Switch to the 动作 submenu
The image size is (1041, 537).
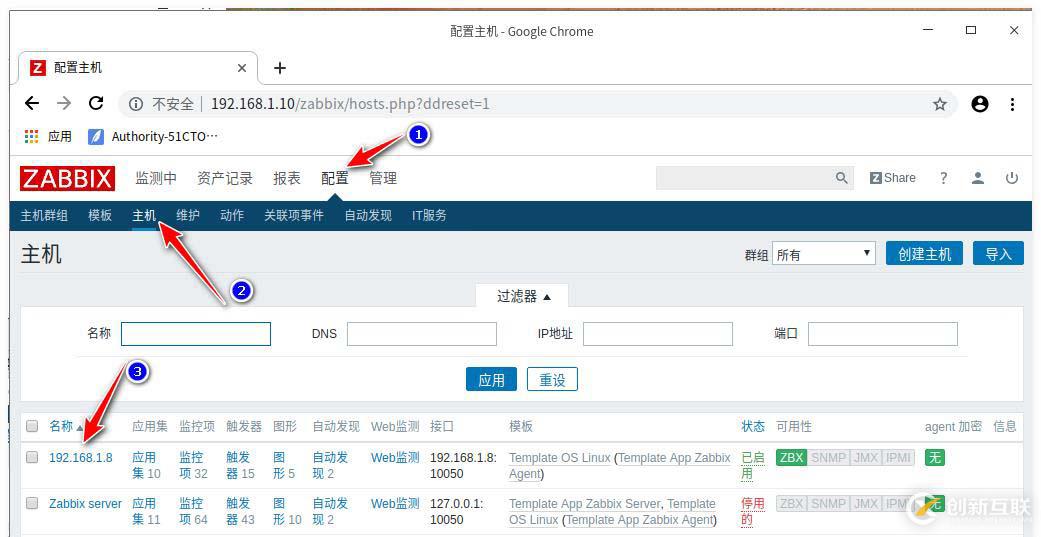coord(232,215)
